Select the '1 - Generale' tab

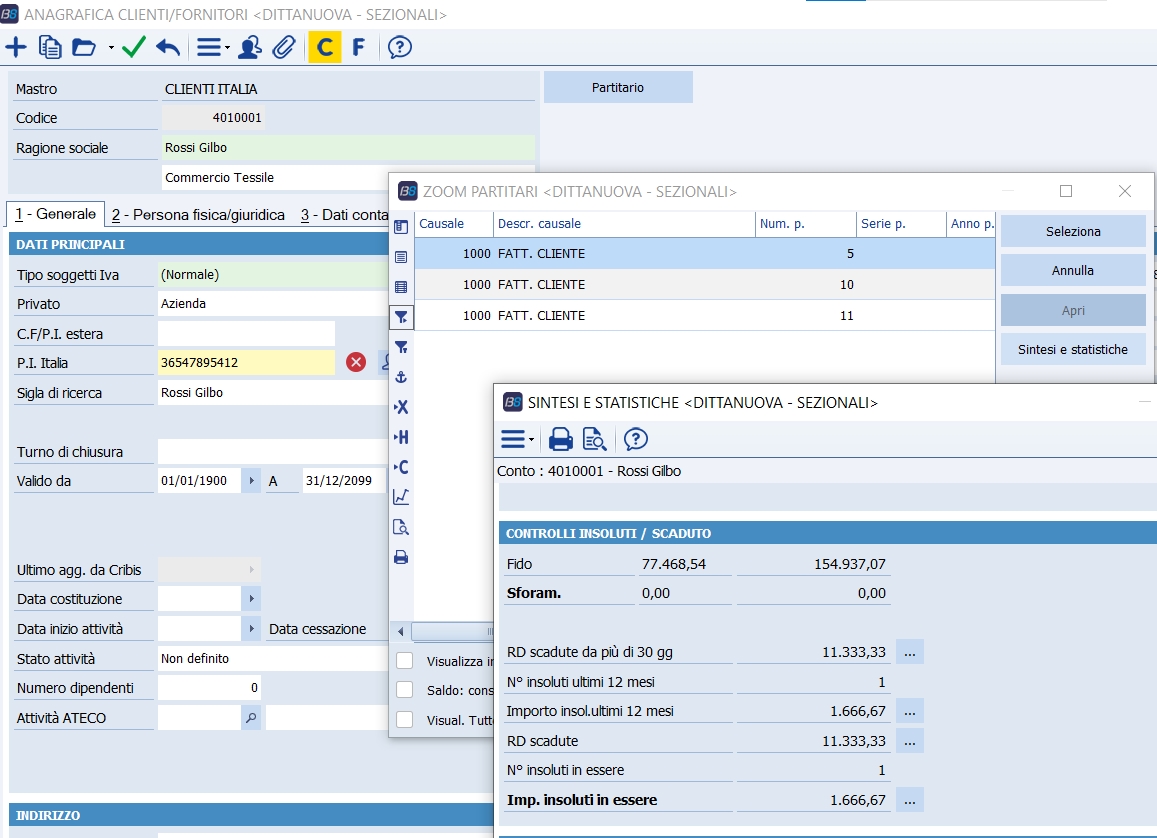tap(55, 214)
